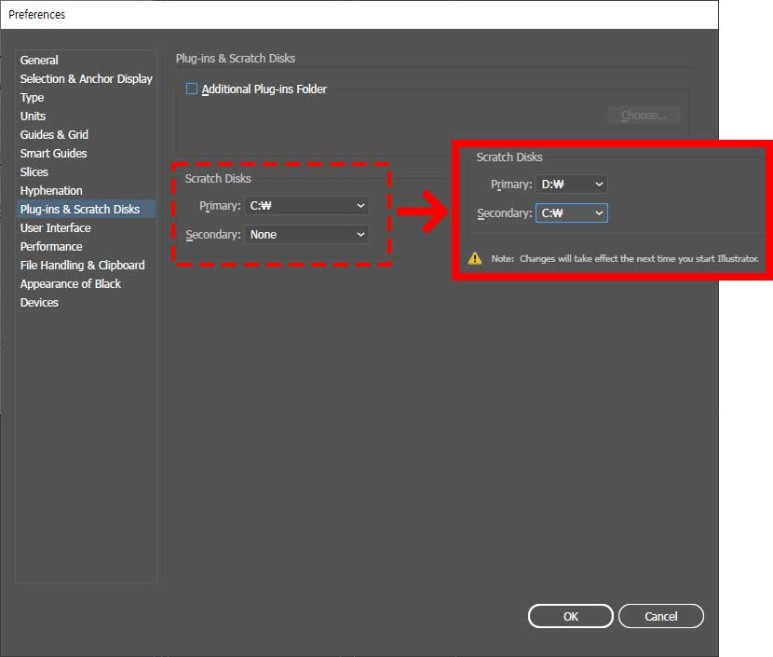Click the yellow warning icon beside the note

point(475,258)
